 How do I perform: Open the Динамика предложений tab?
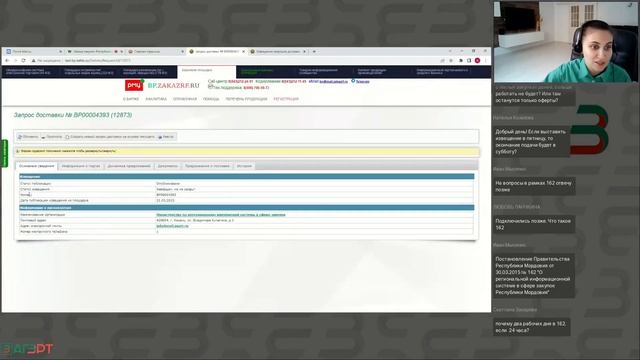(x=129, y=166)
